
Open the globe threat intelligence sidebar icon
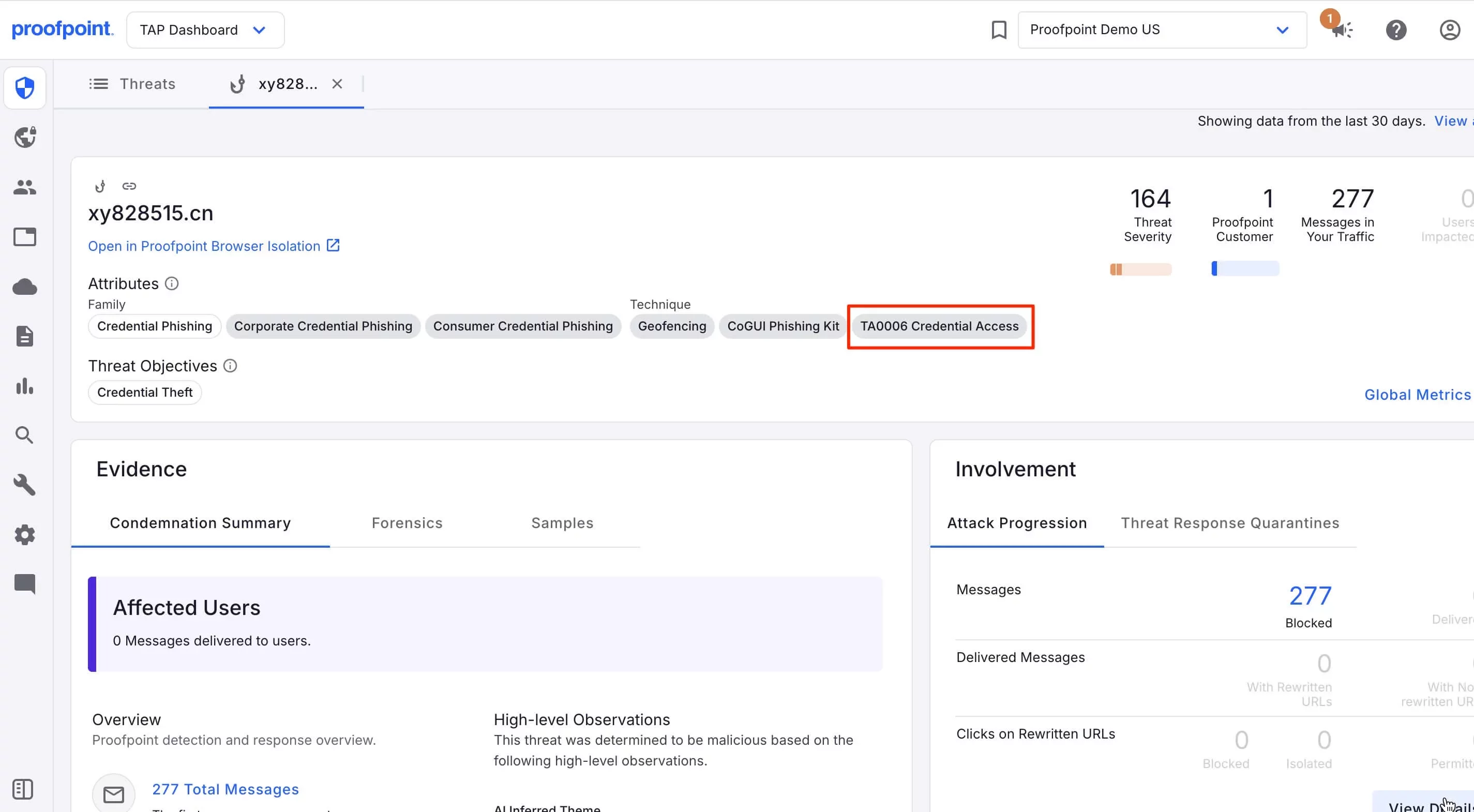(x=25, y=137)
